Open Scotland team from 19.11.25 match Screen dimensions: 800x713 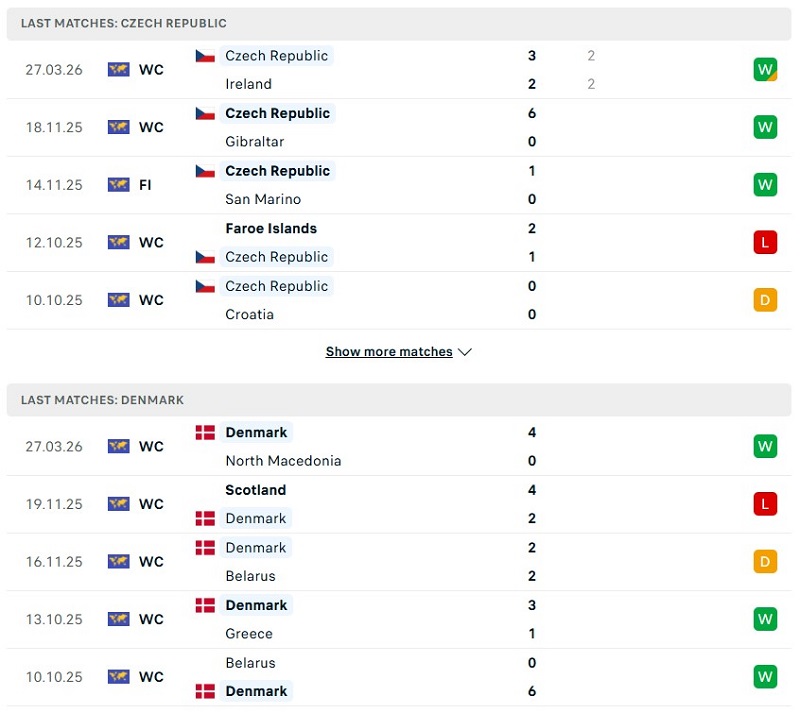point(256,490)
